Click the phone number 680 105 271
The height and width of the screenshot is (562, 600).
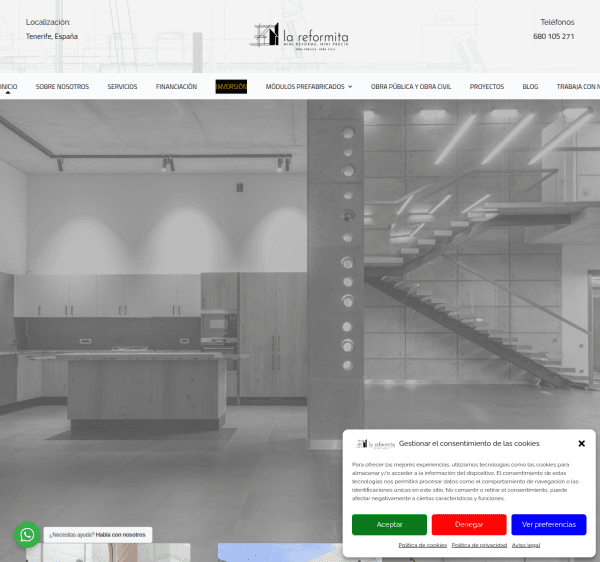[x=553, y=36]
